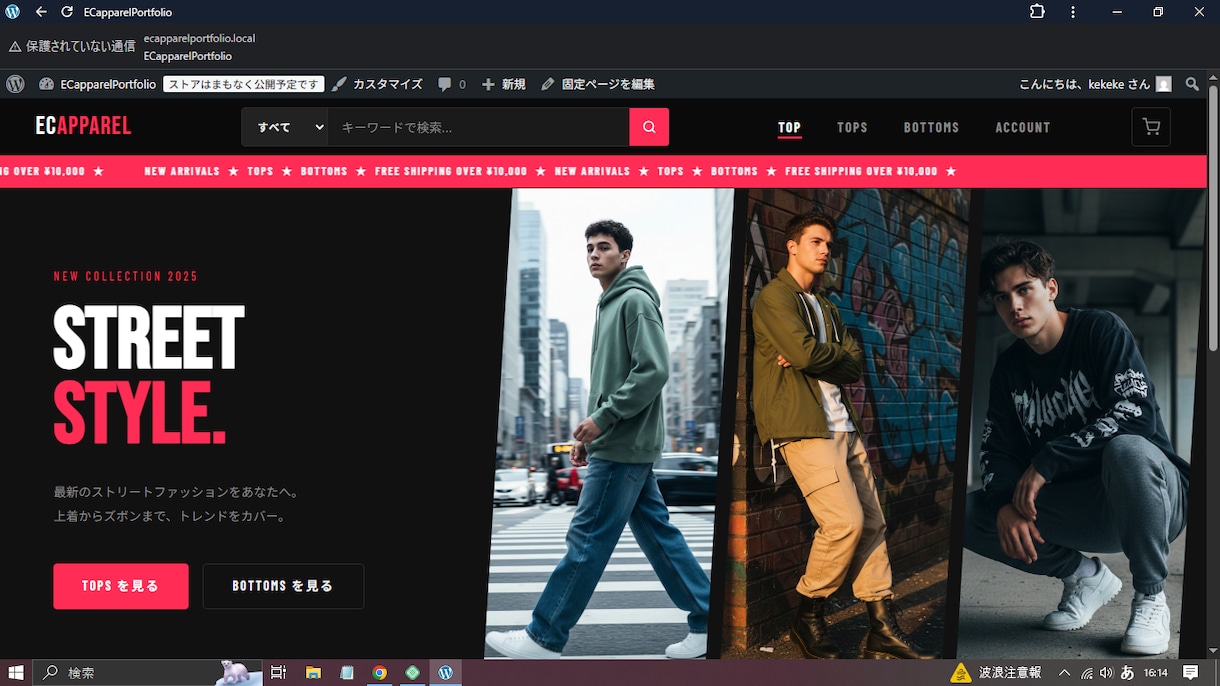Click the black sweatshirt model photo
1220x686 pixels.
pyautogui.click(x=1082, y=423)
